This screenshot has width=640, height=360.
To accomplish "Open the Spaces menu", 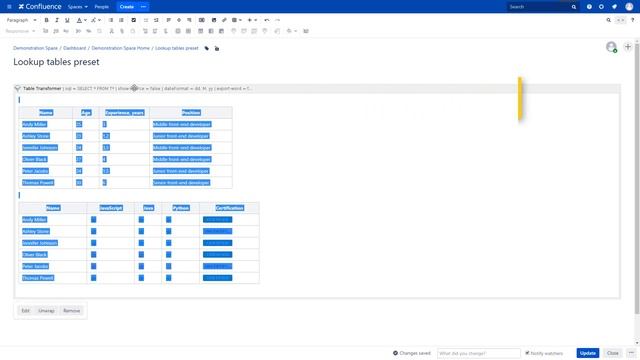I will point(78,7).
